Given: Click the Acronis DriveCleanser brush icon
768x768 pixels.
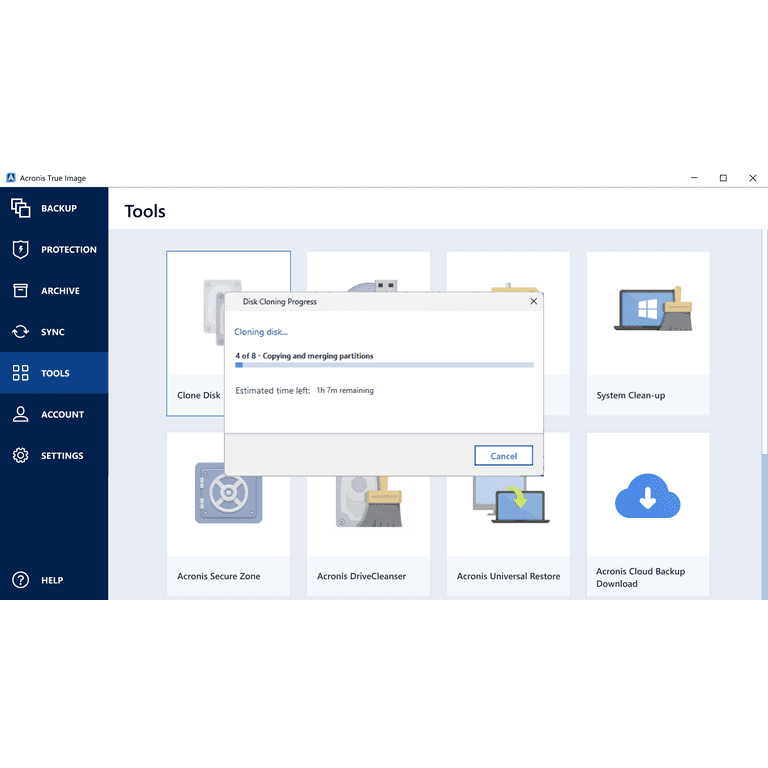Looking at the screenshot, I should click(369, 501).
